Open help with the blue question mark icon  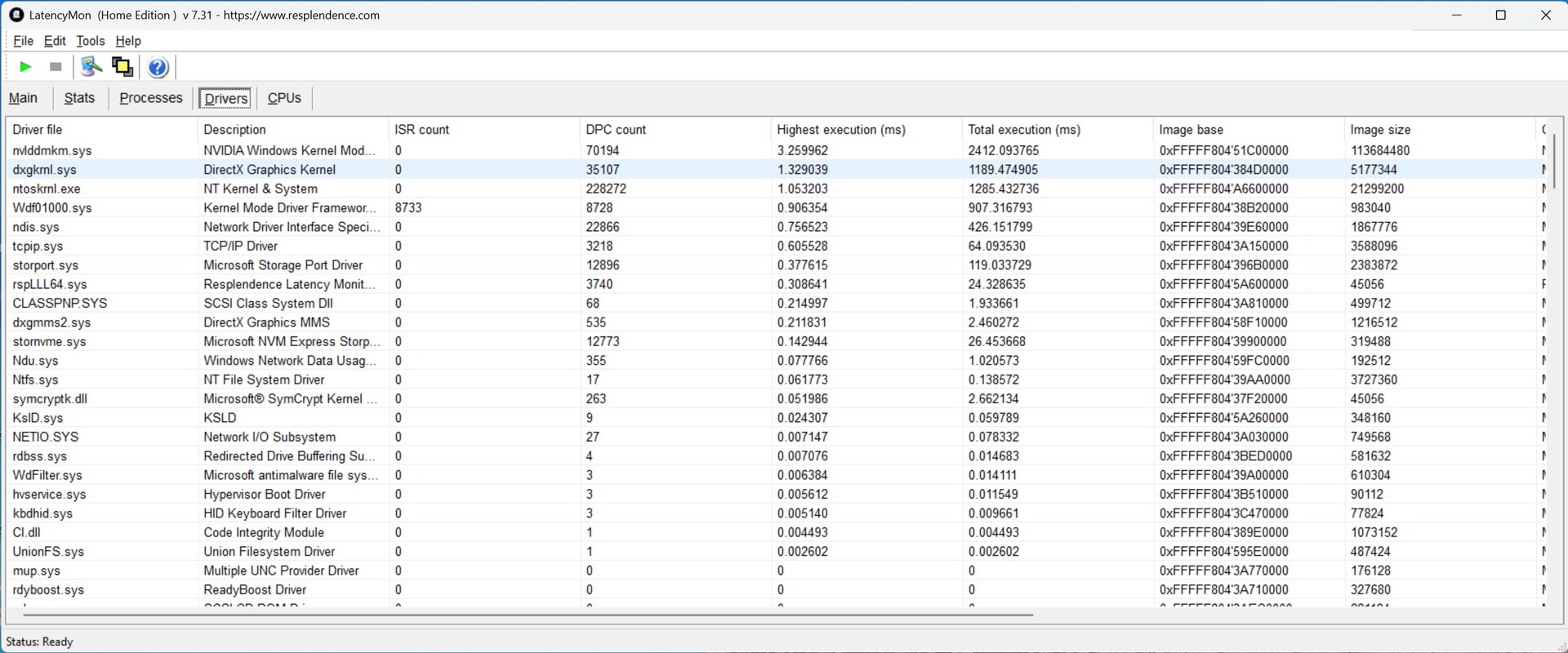158,67
